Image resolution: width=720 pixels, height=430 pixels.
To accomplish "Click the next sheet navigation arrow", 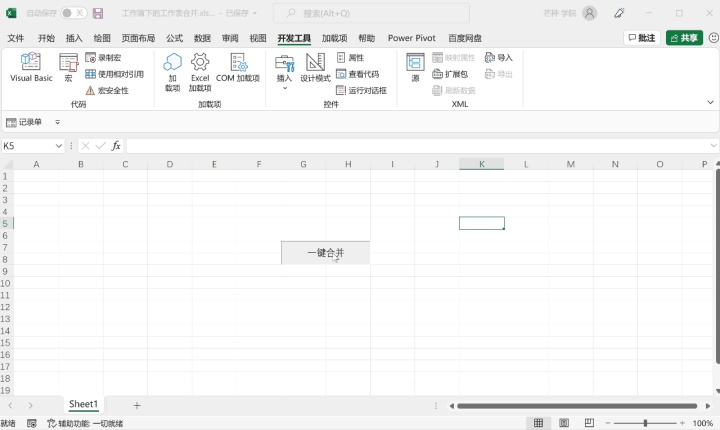I will tap(30, 405).
